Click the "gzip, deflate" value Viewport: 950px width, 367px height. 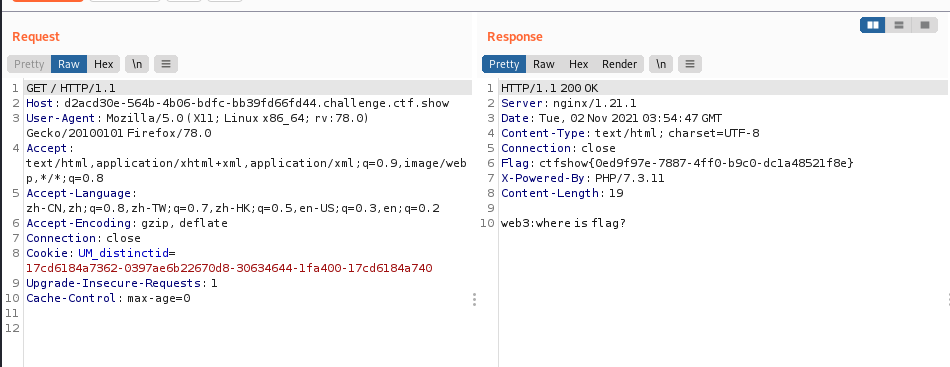[x=184, y=223]
